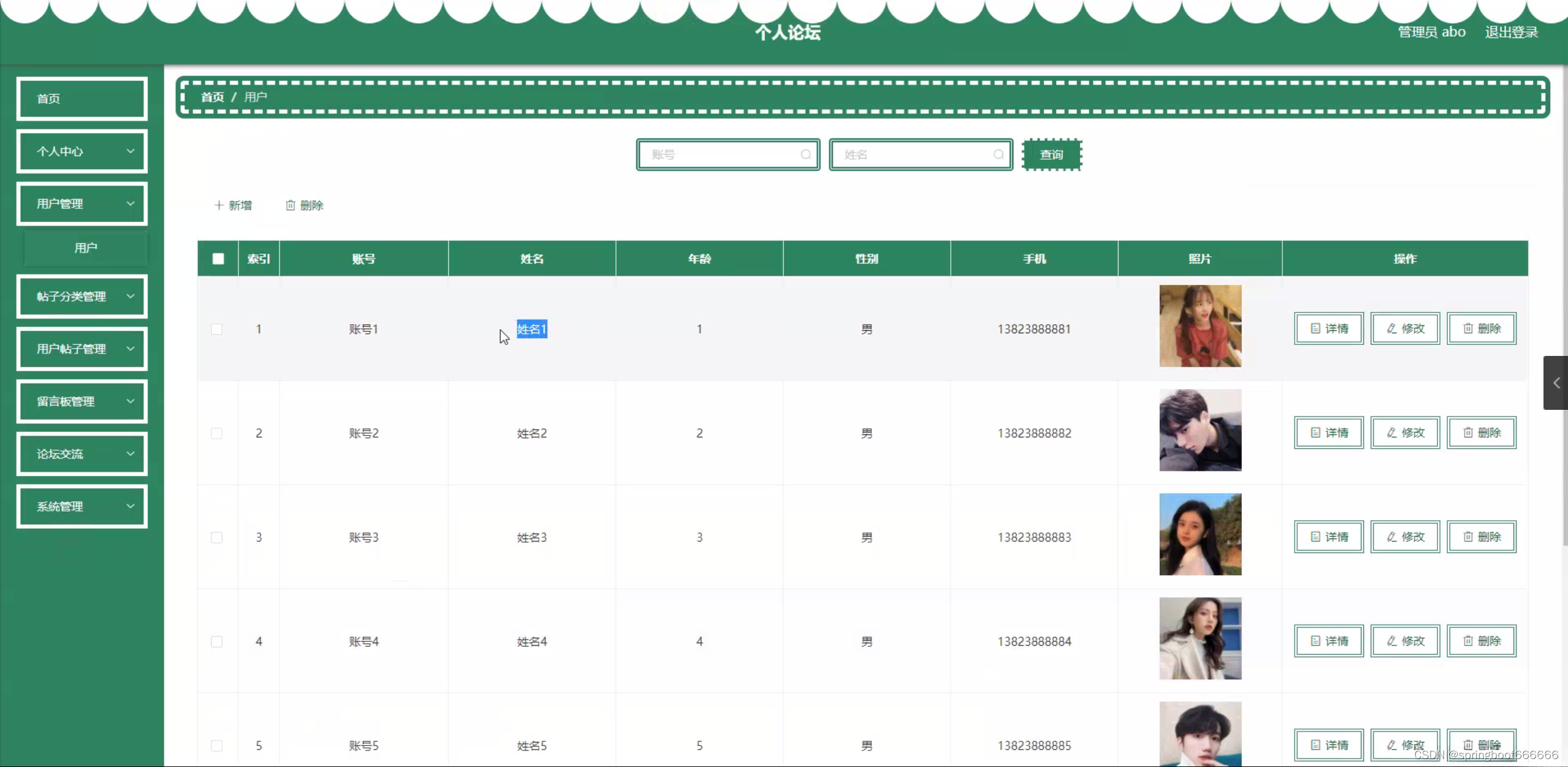This screenshot has height=767, width=1568.
Task: Expand the 个人中心 sidebar menu
Action: point(82,151)
